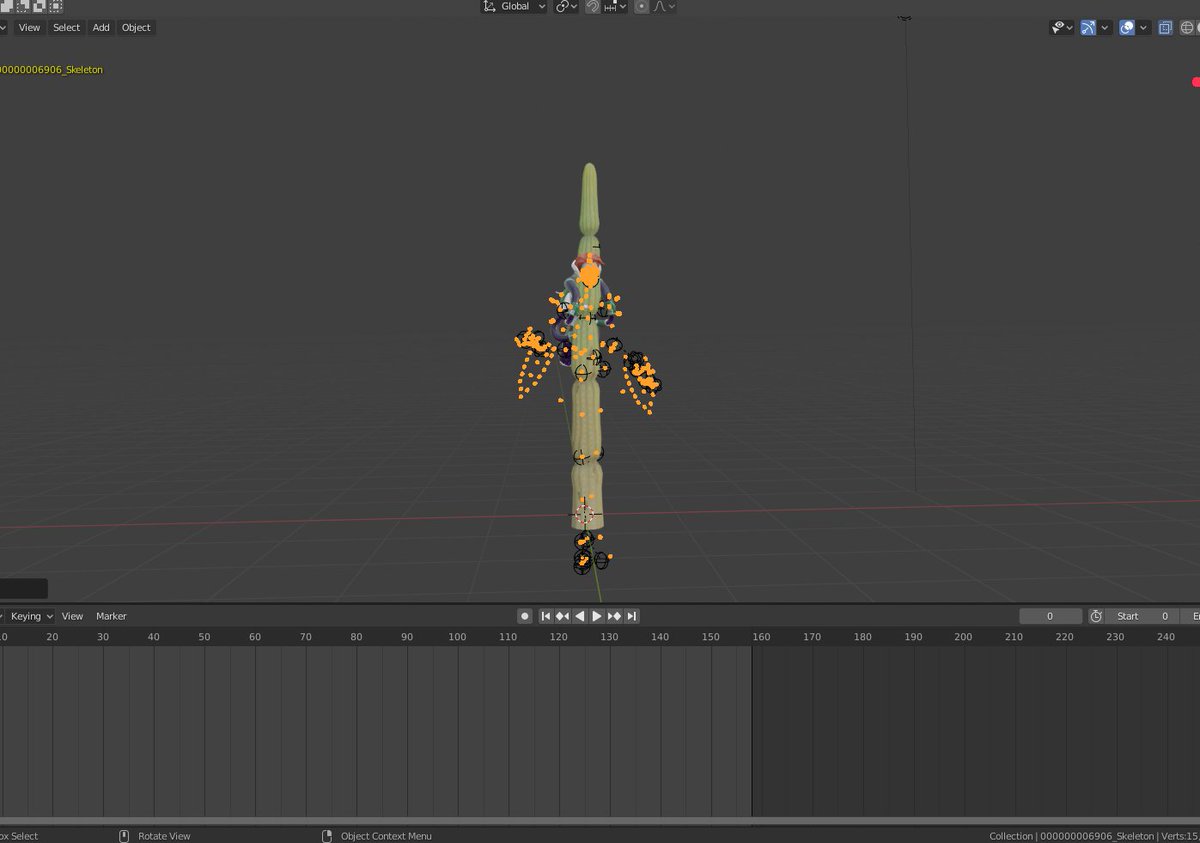
Task: Click the light object at top of viewport
Action: coord(905,17)
